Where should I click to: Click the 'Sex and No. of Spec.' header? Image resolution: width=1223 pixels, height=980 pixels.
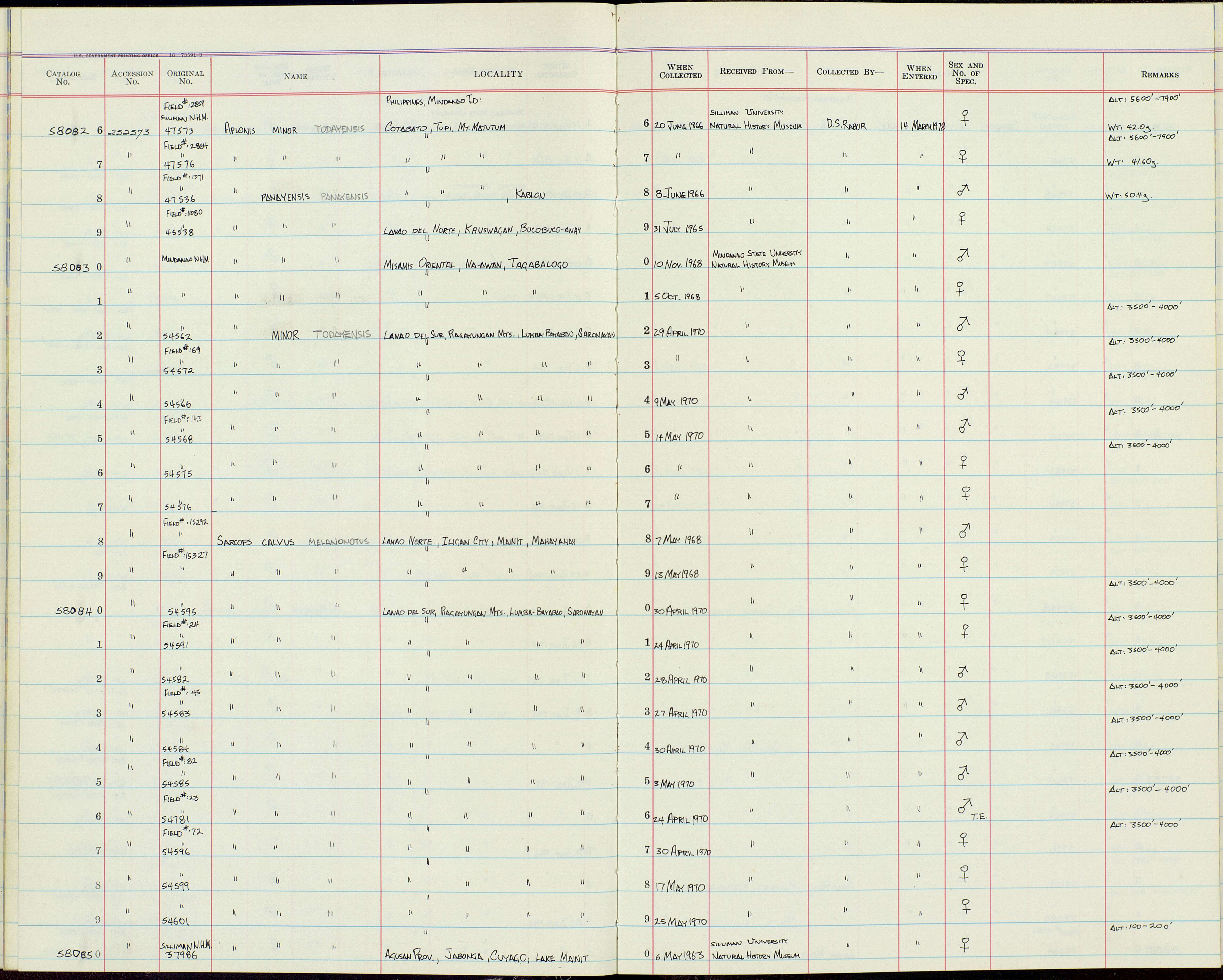click(x=965, y=73)
